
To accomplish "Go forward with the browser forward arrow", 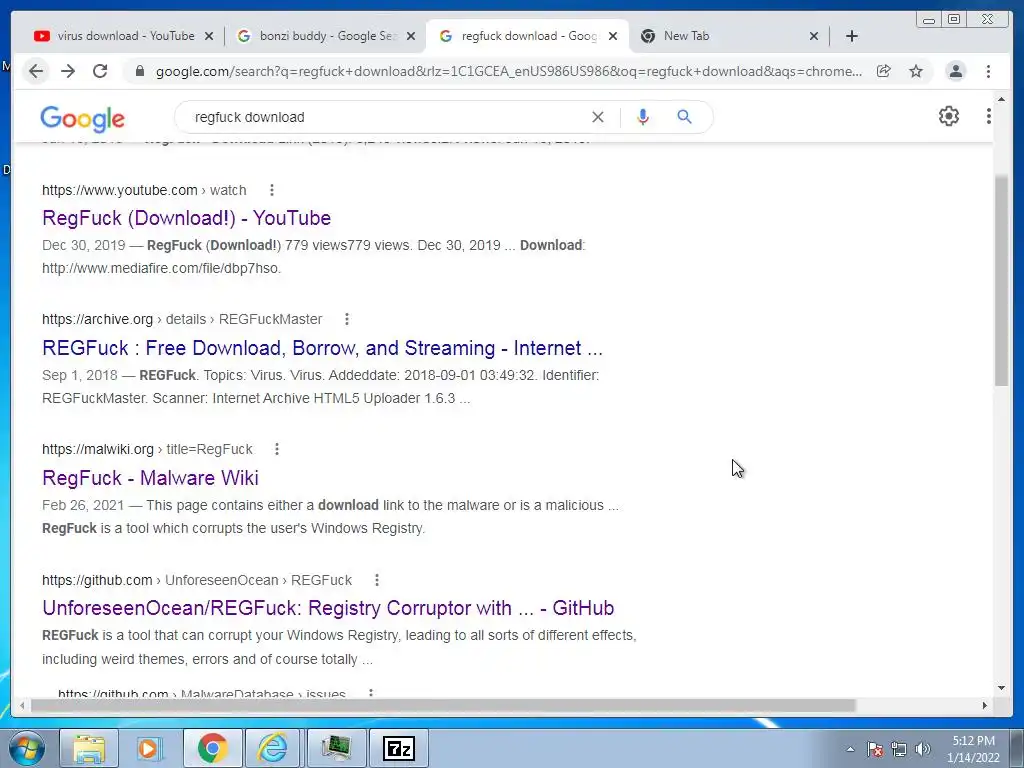I will [x=68, y=71].
